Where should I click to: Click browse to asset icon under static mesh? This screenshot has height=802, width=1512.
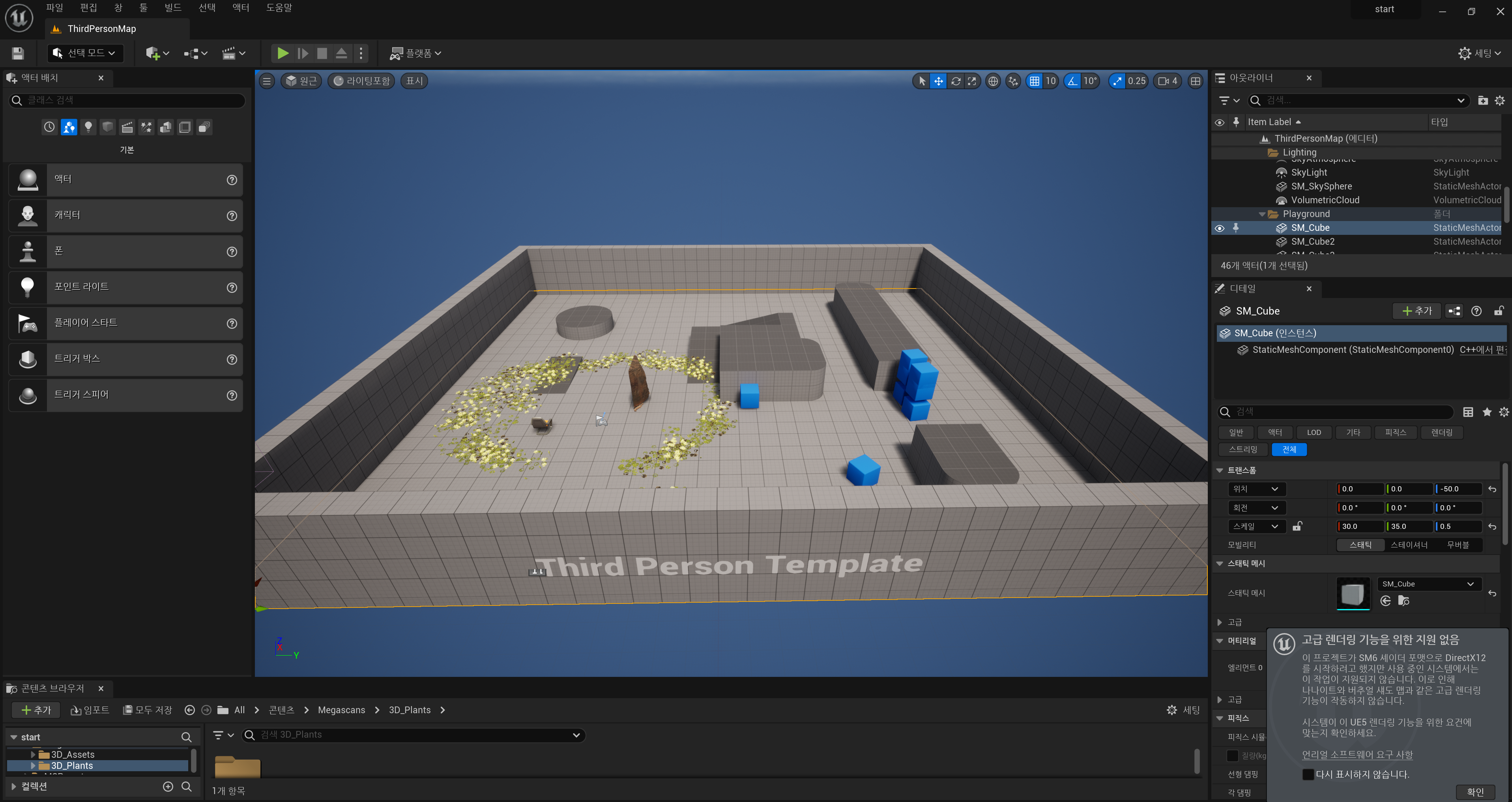1403,601
